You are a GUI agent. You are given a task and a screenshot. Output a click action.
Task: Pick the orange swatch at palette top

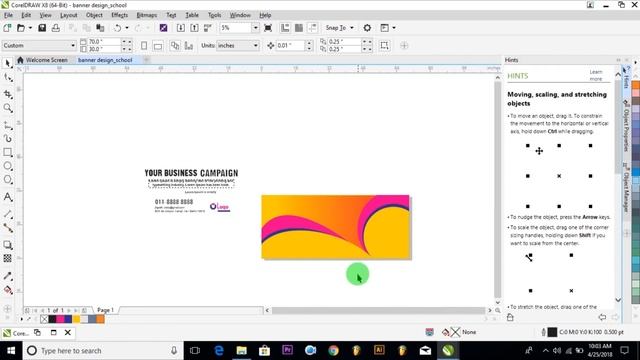click(x=636, y=85)
